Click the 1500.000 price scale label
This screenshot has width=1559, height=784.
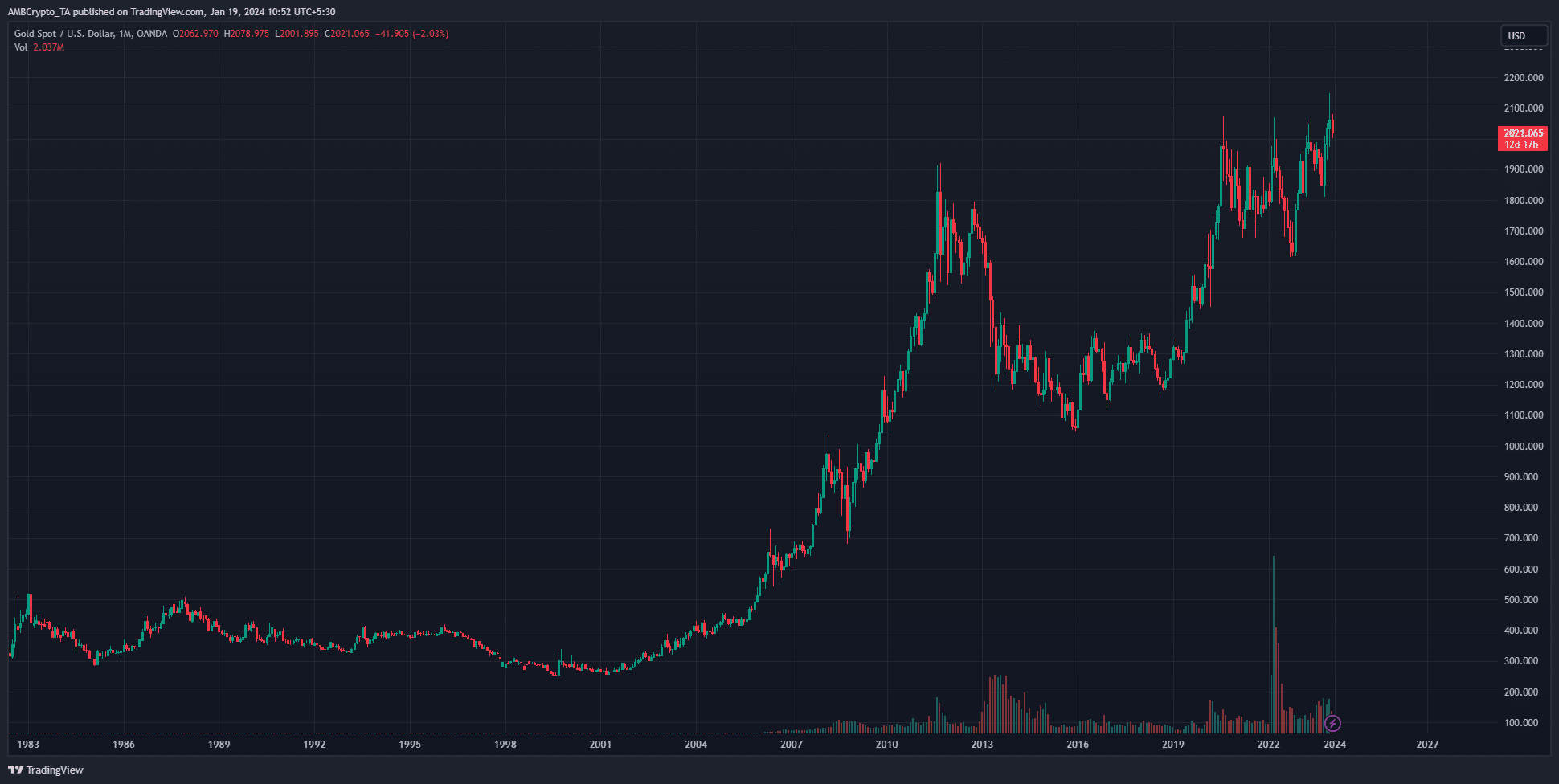click(x=1524, y=292)
